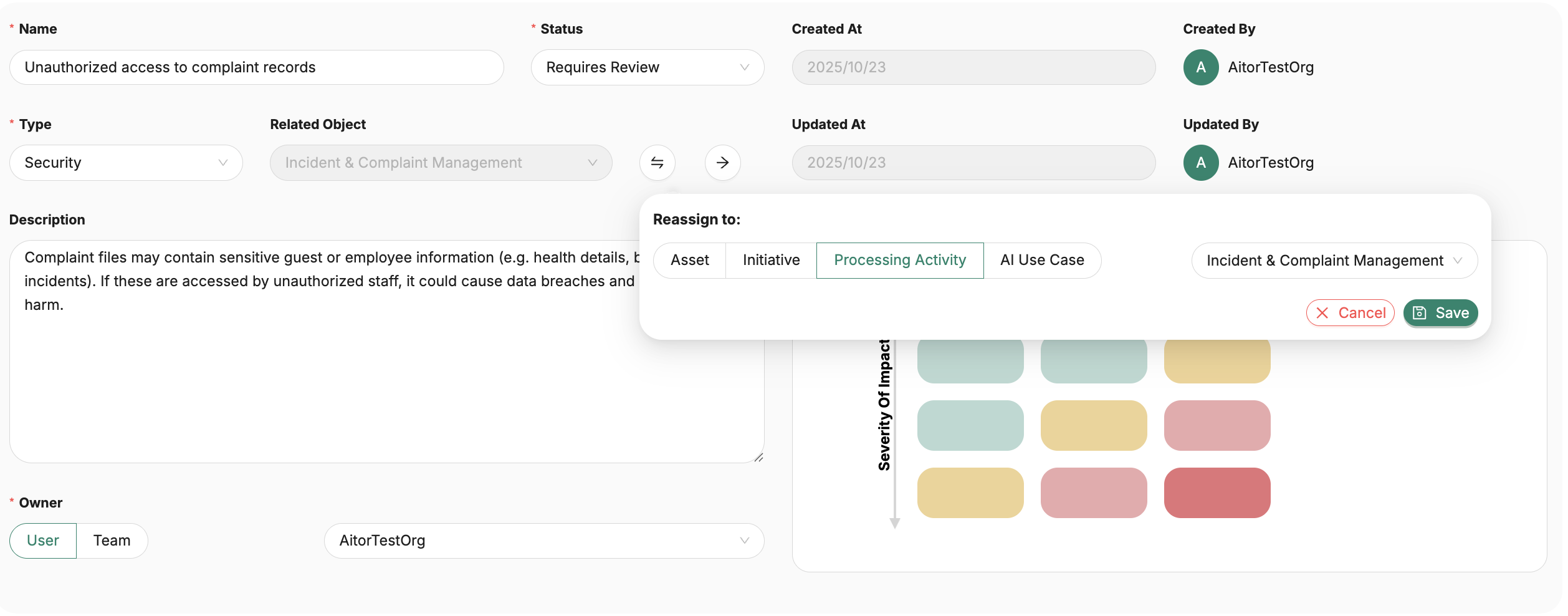Pick Processing Activity reassign option

coord(900,261)
